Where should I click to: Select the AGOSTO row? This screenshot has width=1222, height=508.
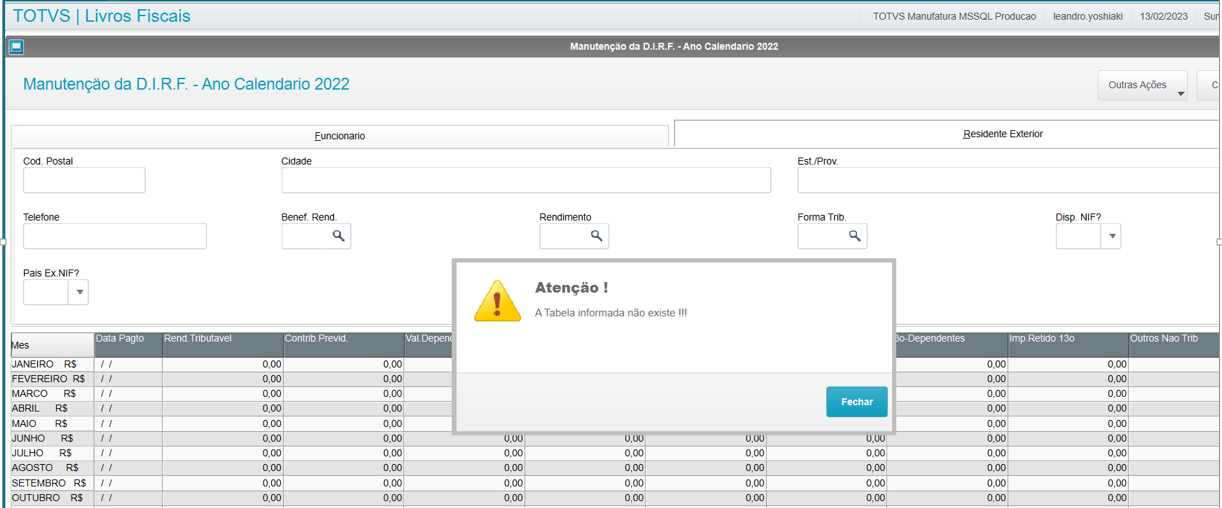point(615,468)
